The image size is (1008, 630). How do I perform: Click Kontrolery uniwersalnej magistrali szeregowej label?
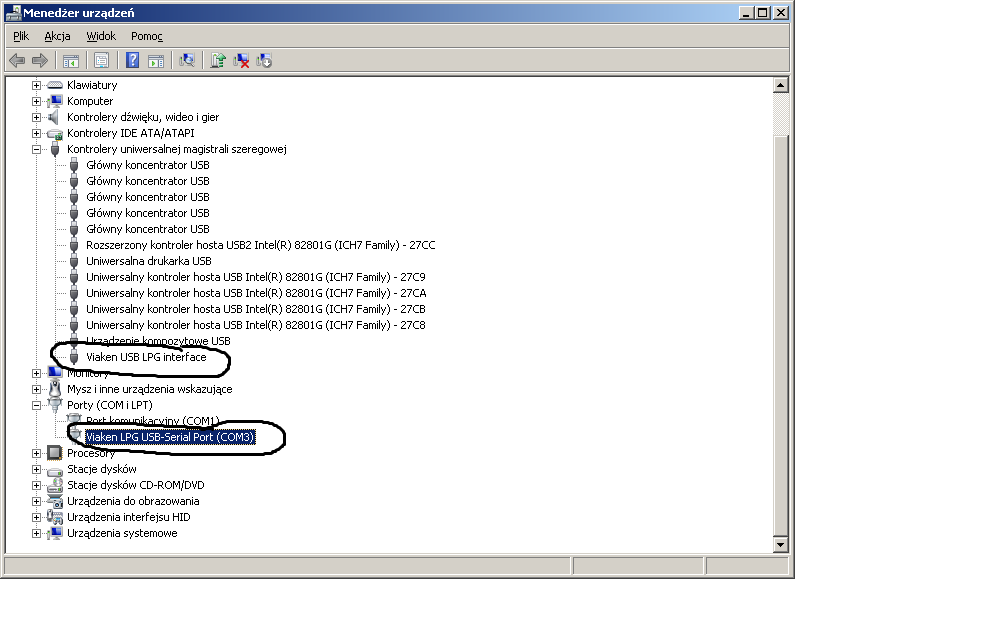click(177, 149)
